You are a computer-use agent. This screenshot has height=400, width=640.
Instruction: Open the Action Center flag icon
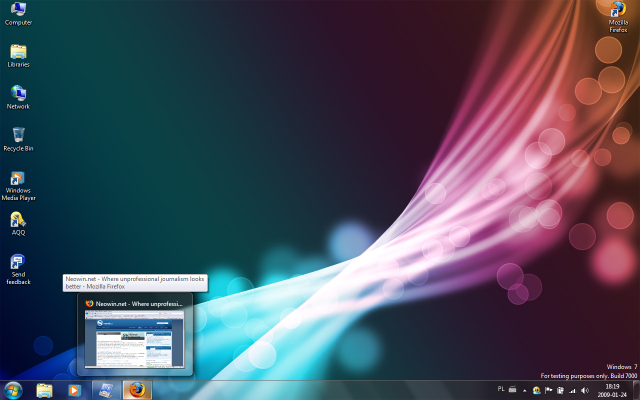(x=549, y=391)
